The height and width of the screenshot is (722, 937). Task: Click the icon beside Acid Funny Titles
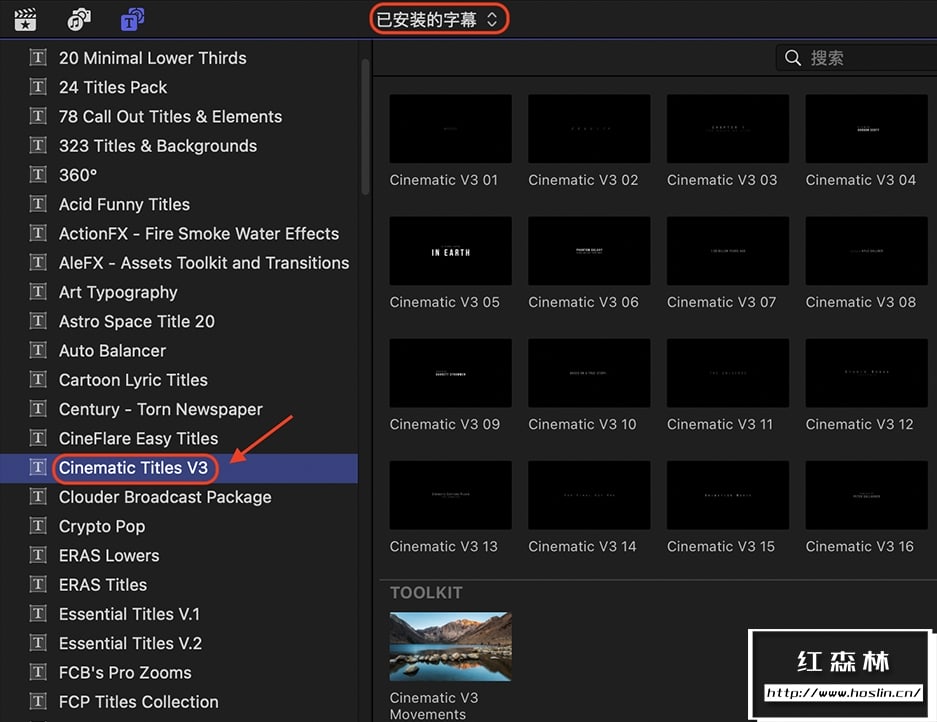pyautogui.click(x=38, y=204)
